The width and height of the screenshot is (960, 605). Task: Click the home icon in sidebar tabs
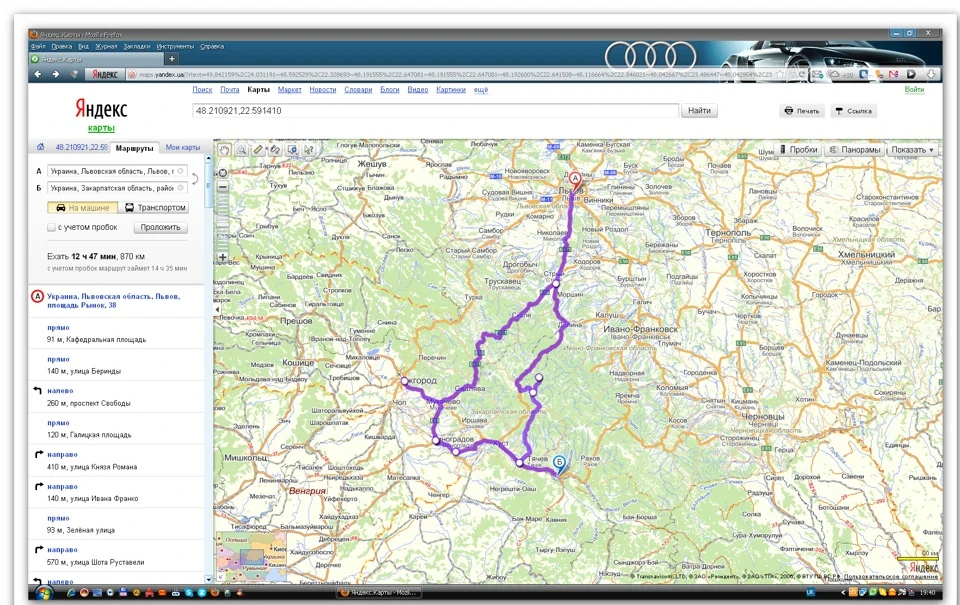pos(40,147)
